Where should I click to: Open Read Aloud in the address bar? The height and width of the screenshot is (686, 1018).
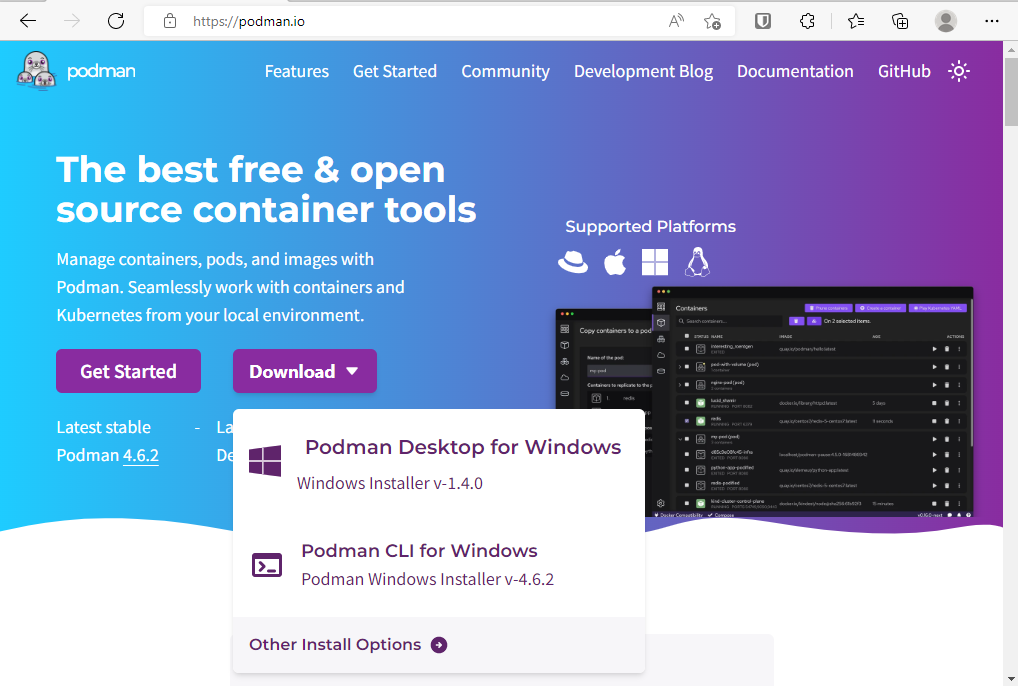676,21
